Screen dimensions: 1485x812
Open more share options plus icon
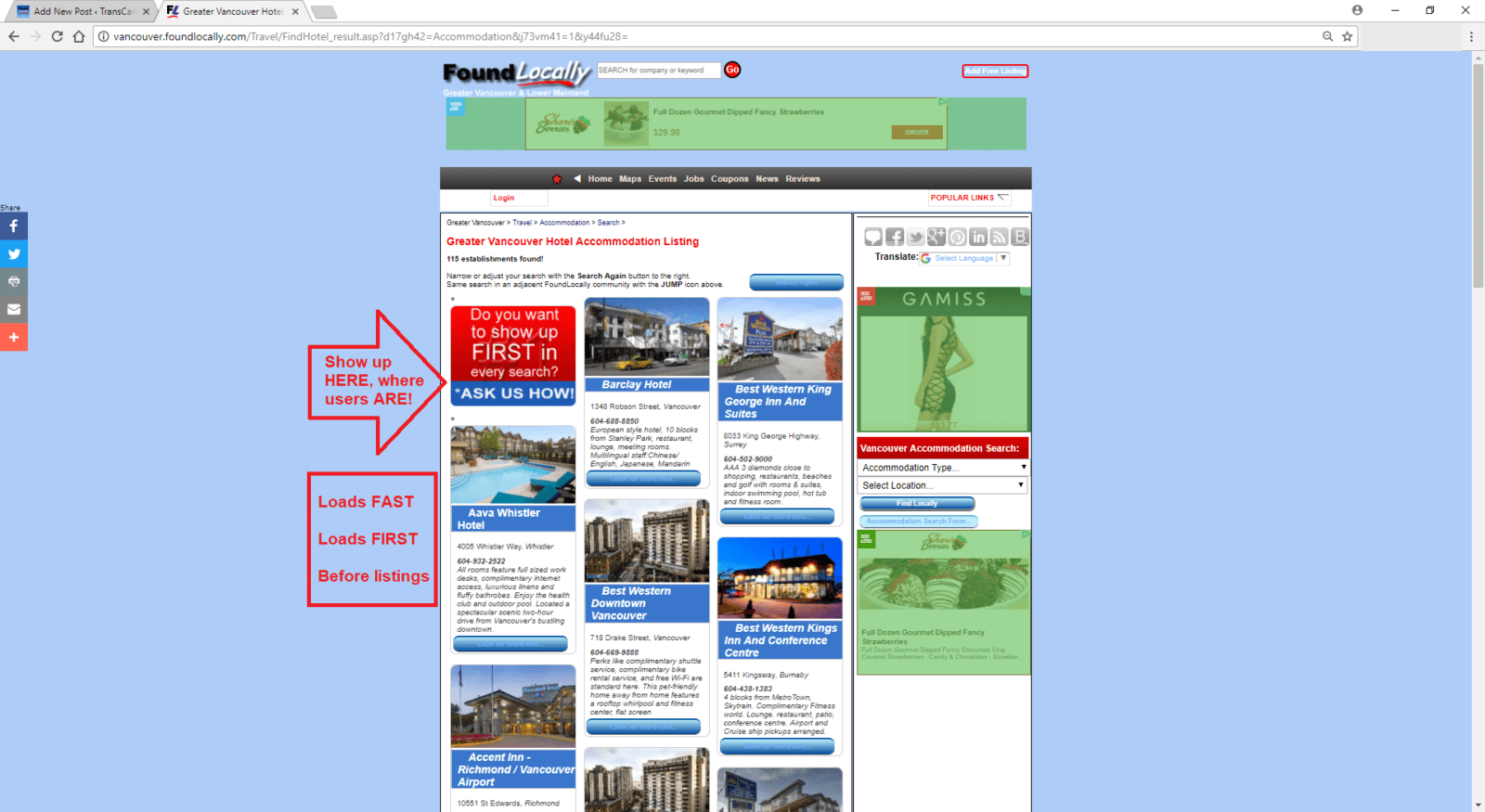pos(14,337)
